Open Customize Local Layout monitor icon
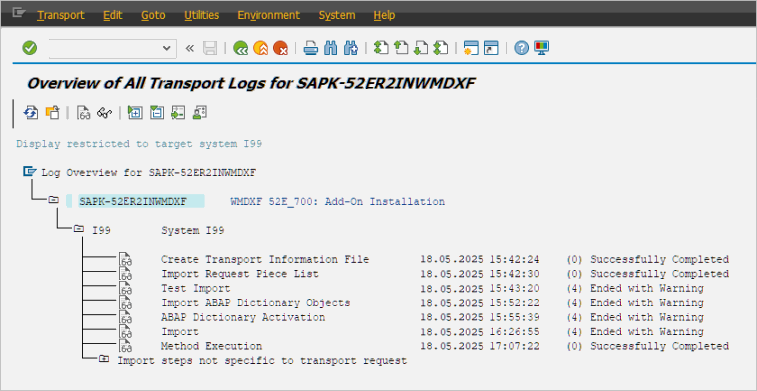This screenshot has height=391, width=757. click(x=542, y=48)
